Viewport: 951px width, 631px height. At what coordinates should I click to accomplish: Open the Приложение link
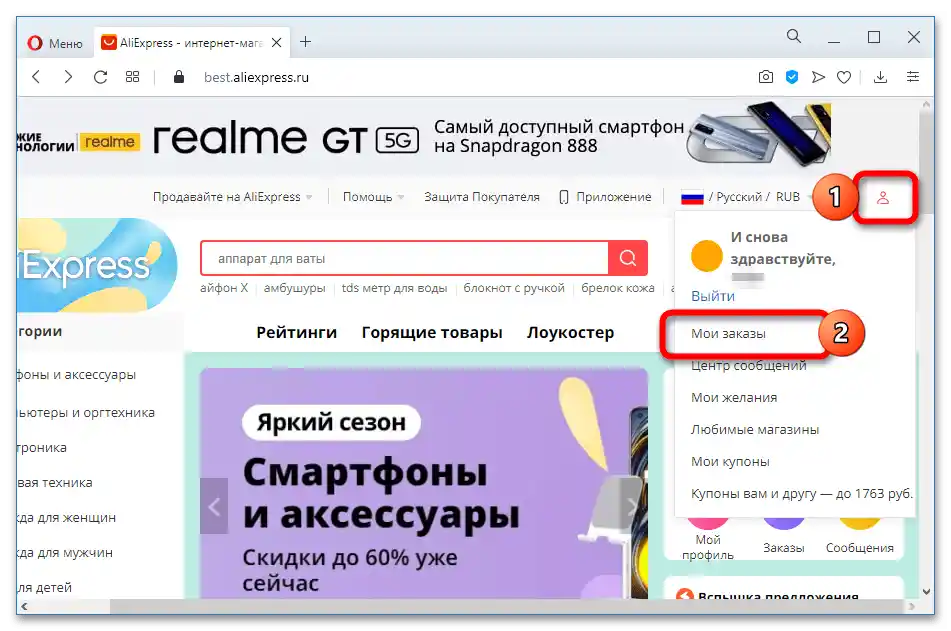pyautogui.click(x=605, y=197)
